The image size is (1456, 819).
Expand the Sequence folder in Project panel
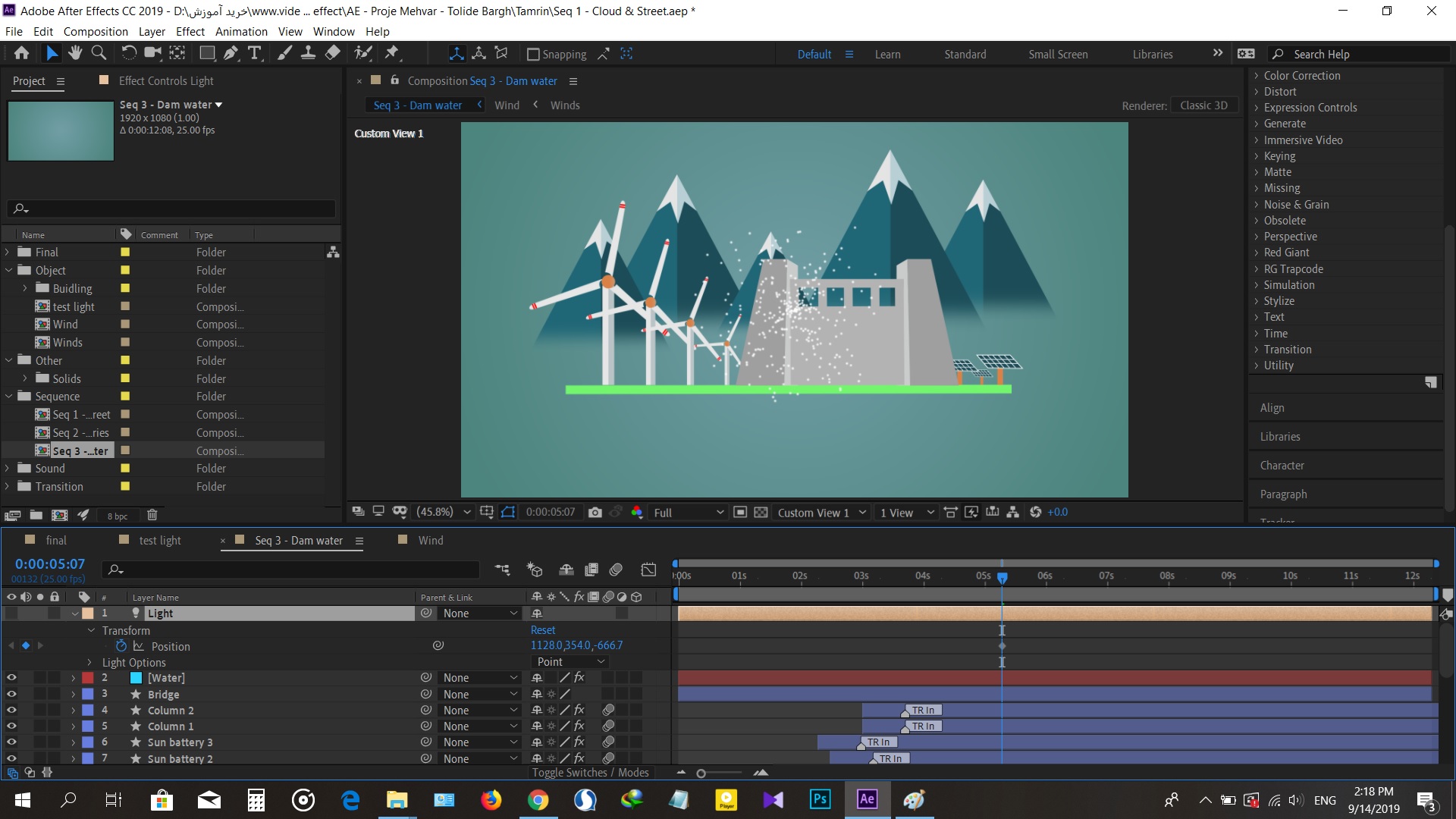[x=8, y=396]
